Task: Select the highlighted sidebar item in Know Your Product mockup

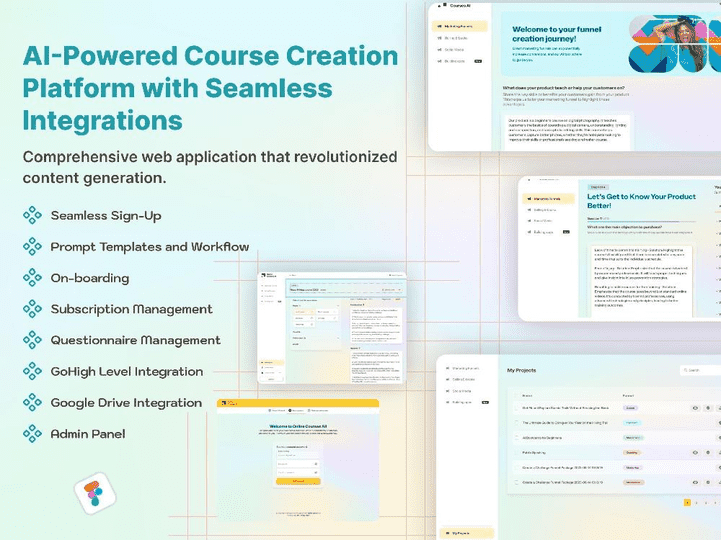Action: [x=548, y=199]
